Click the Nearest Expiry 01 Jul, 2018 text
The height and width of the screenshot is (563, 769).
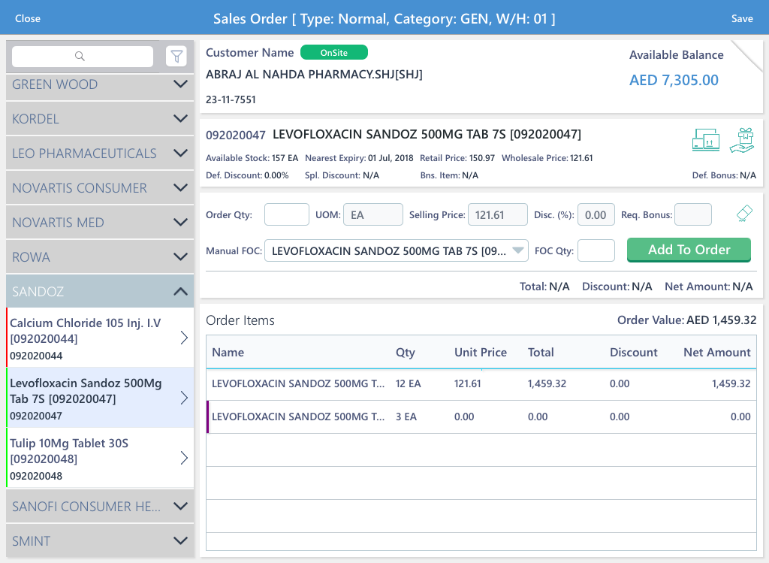click(359, 158)
